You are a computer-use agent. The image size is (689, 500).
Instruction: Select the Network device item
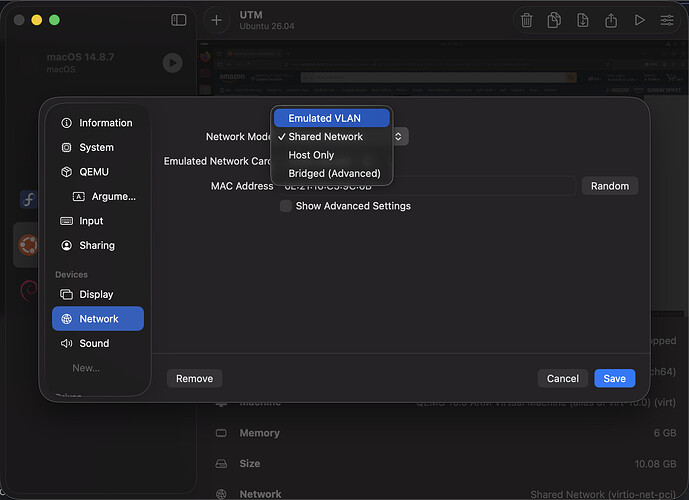click(x=98, y=319)
